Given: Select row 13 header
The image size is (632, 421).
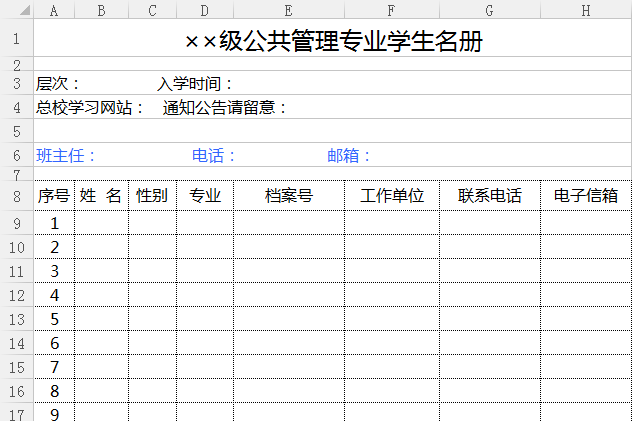Looking at the screenshot, I should tap(16, 319).
